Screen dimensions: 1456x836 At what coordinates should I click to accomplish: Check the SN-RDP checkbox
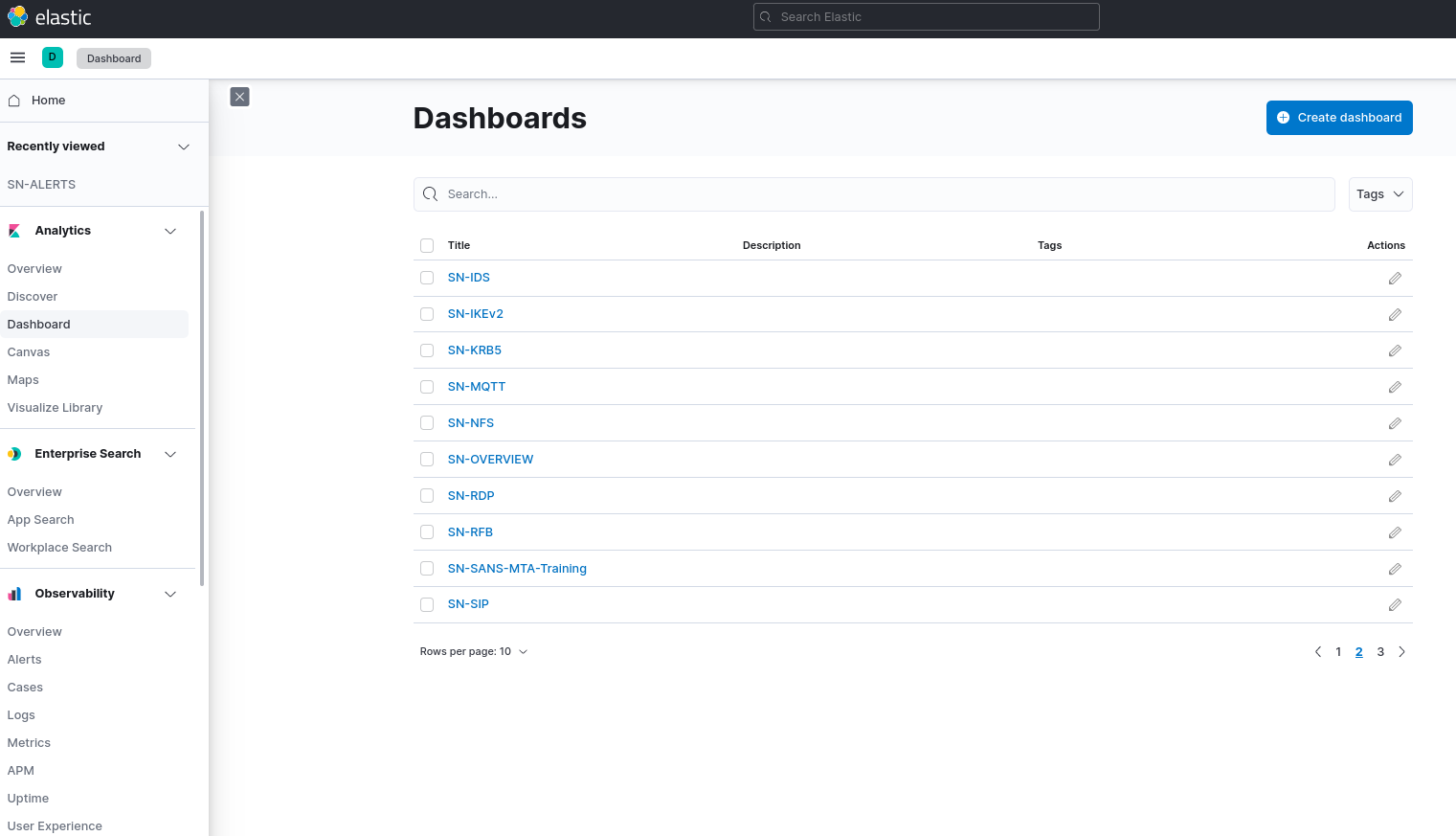427,496
